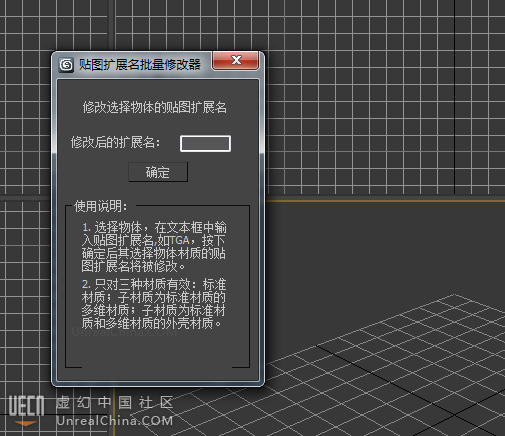The height and width of the screenshot is (436, 505).
Task: Click the 修改后的扩展名 label
Action: click(x=115, y=142)
